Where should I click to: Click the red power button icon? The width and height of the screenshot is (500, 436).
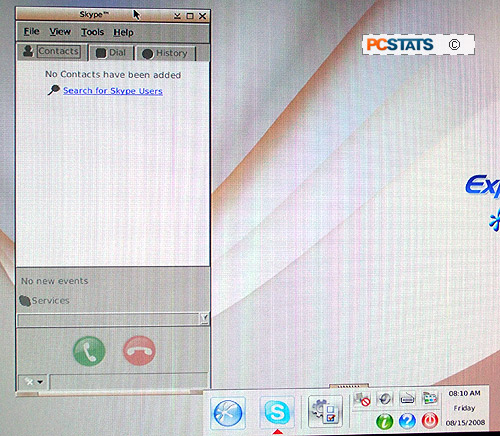click(x=430, y=421)
